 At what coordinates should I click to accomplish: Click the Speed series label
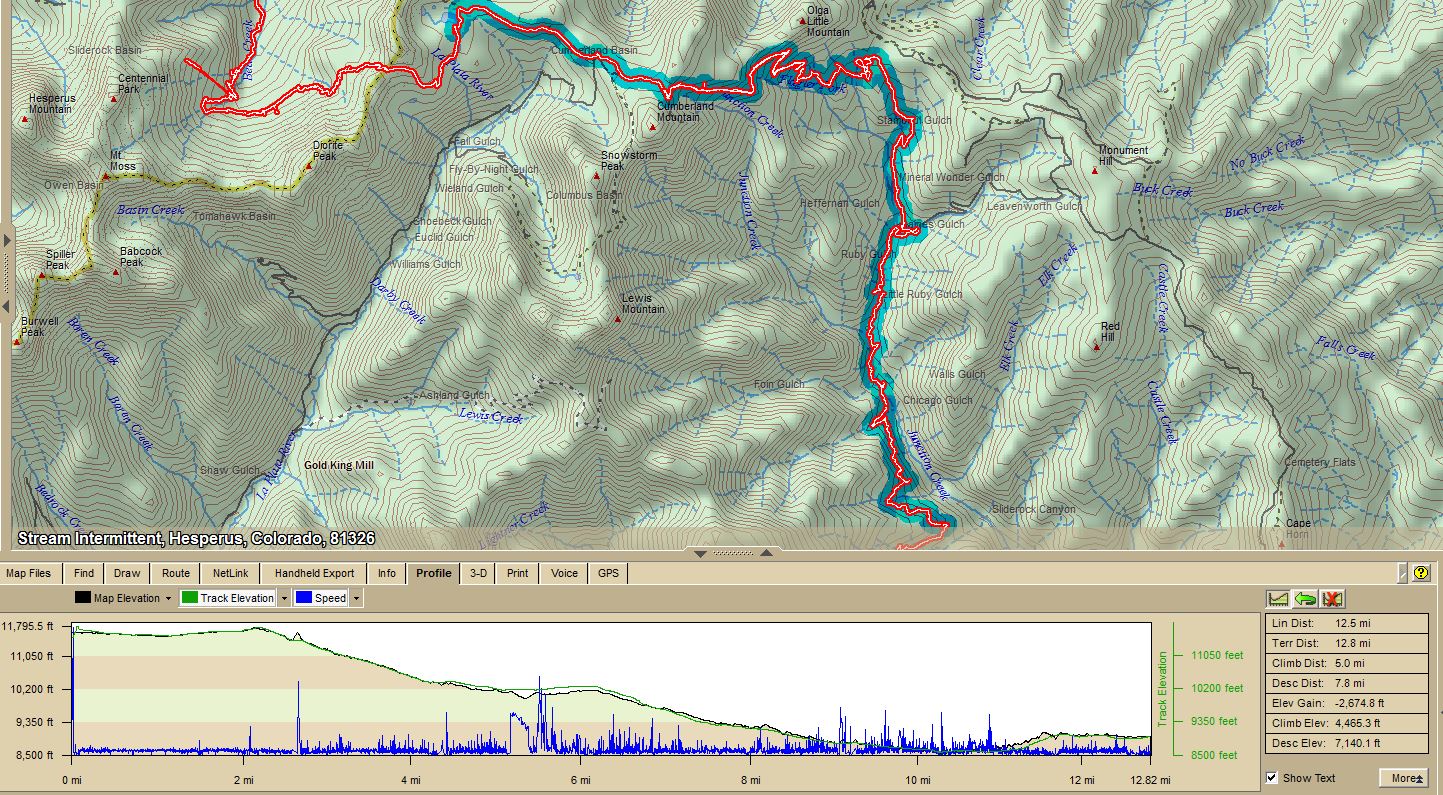click(x=330, y=599)
